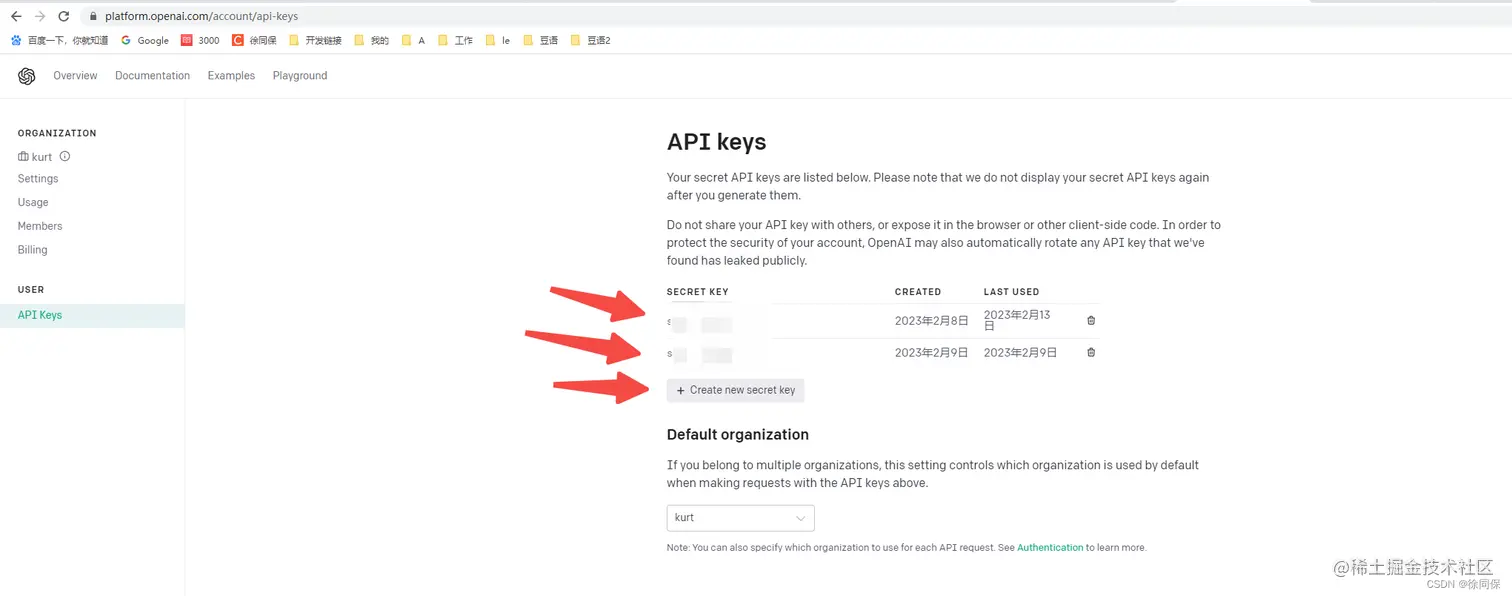Open Members in the sidebar

pyautogui.click(x=40, y=226)
